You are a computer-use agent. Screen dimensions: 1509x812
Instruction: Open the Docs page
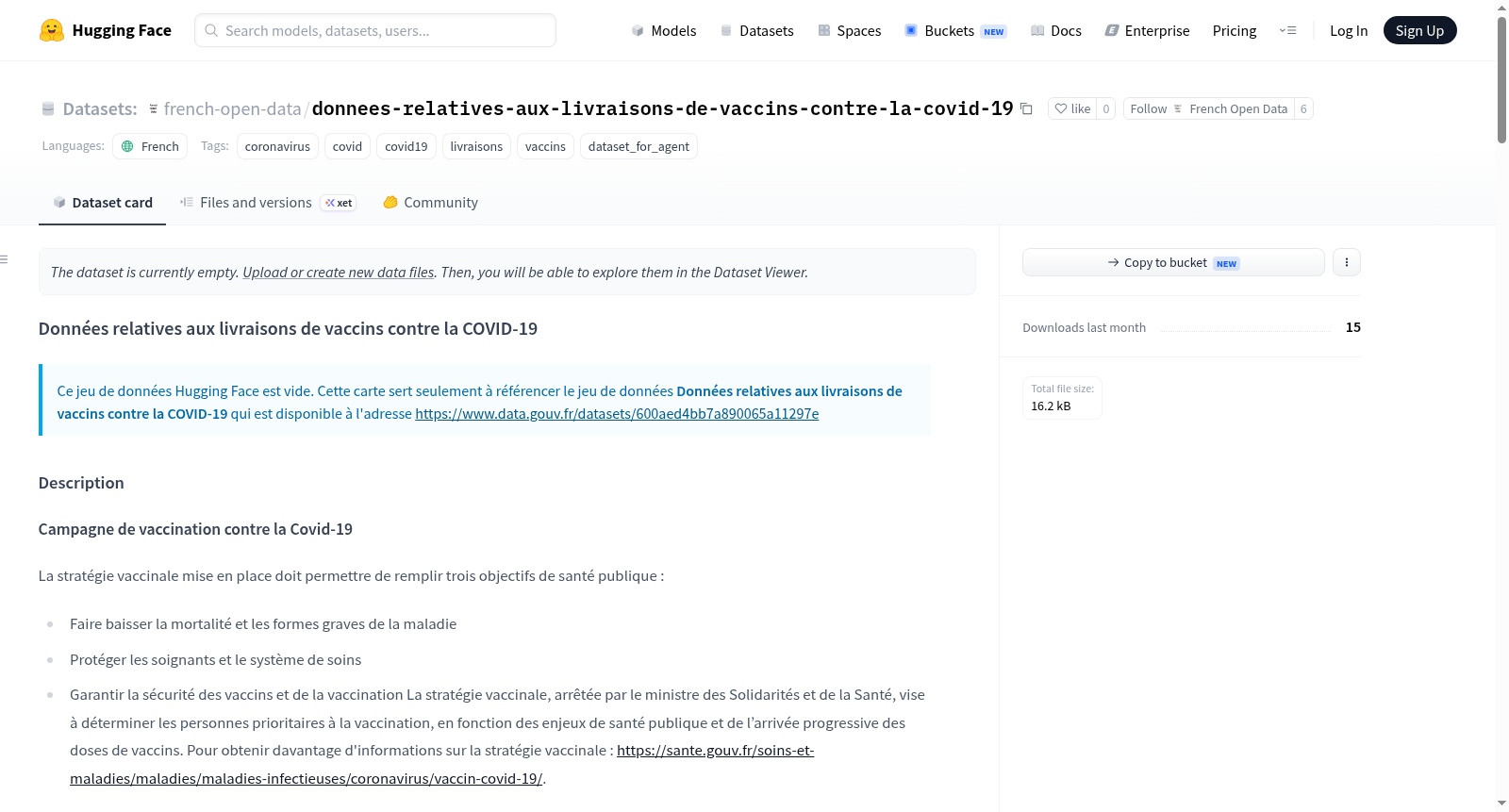pos(1056,31)
